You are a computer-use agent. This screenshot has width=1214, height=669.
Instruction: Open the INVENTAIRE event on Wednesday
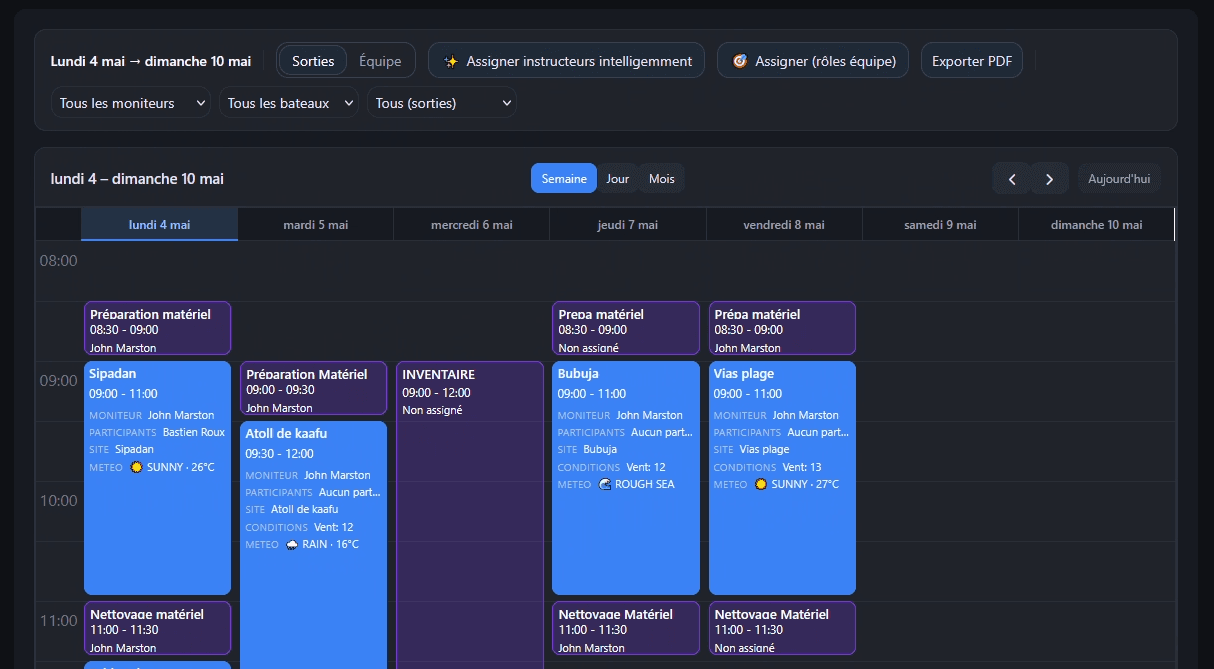click(470, 515)
